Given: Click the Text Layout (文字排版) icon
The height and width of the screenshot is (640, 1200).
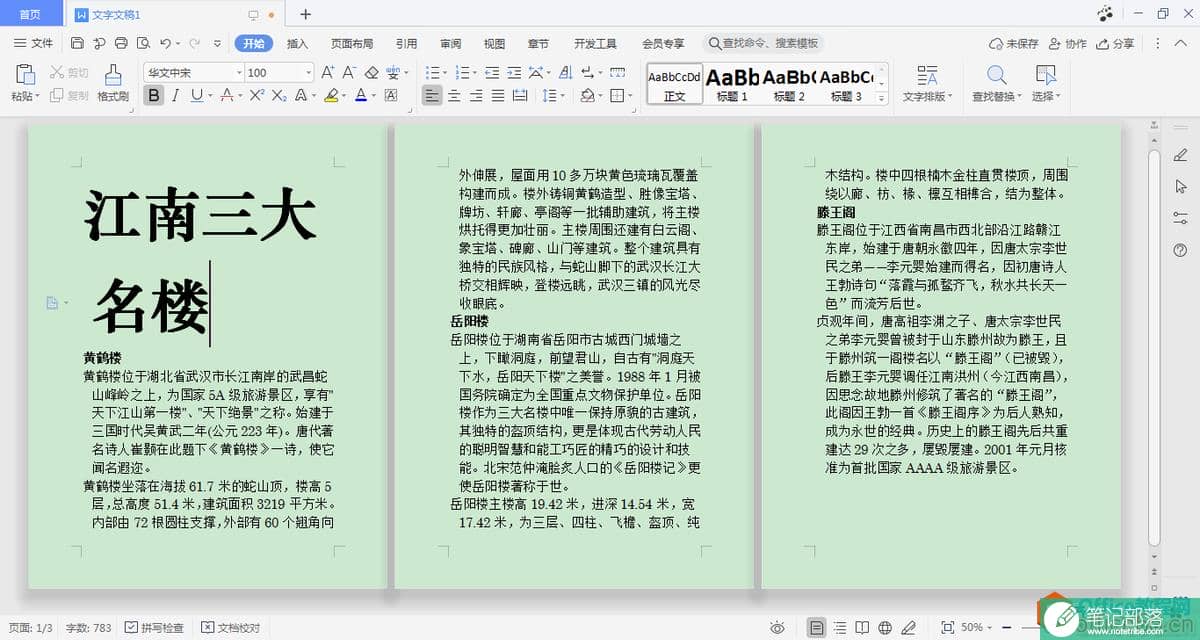Looking at the screenshot, I should [x=927, y=75].
